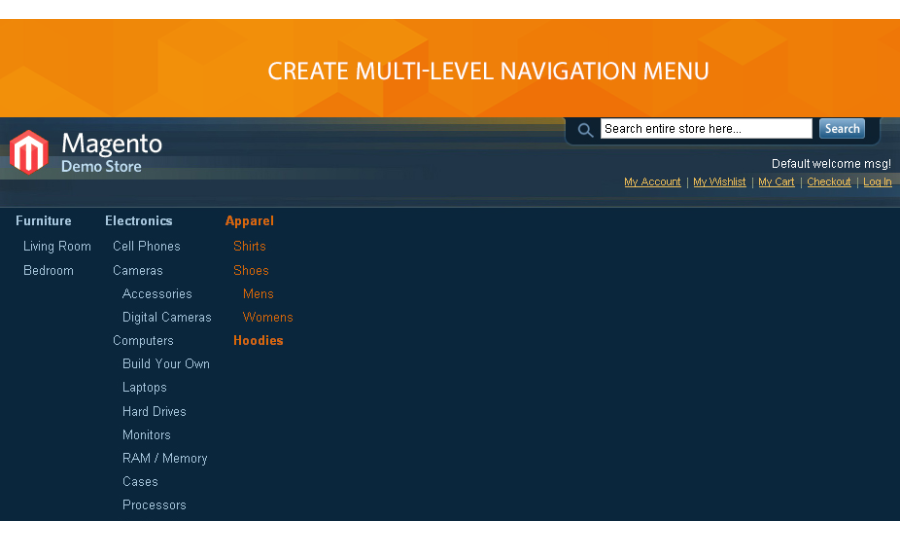Click the search entire store input field
Image resolution: width=900 pixels, height=540 pixels.
(705, 129)
